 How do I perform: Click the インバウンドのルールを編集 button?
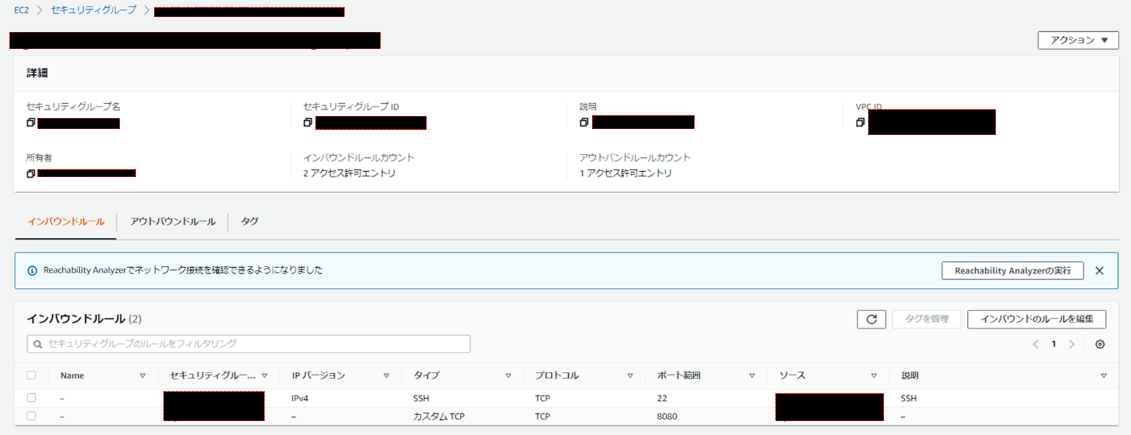(1036, 319)
